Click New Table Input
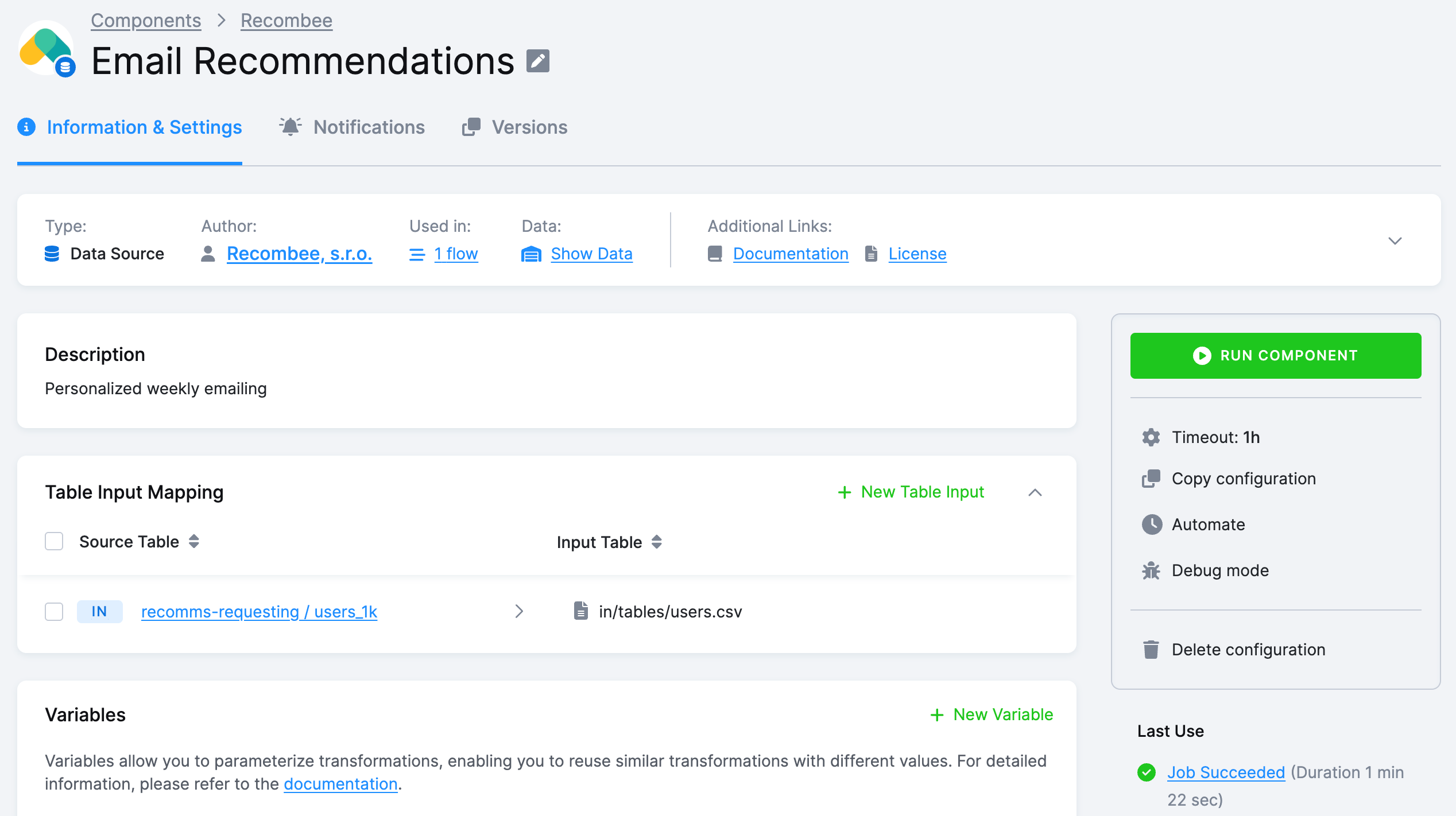Viewport: 1456px width, 816px height. (x=911, y=492)
